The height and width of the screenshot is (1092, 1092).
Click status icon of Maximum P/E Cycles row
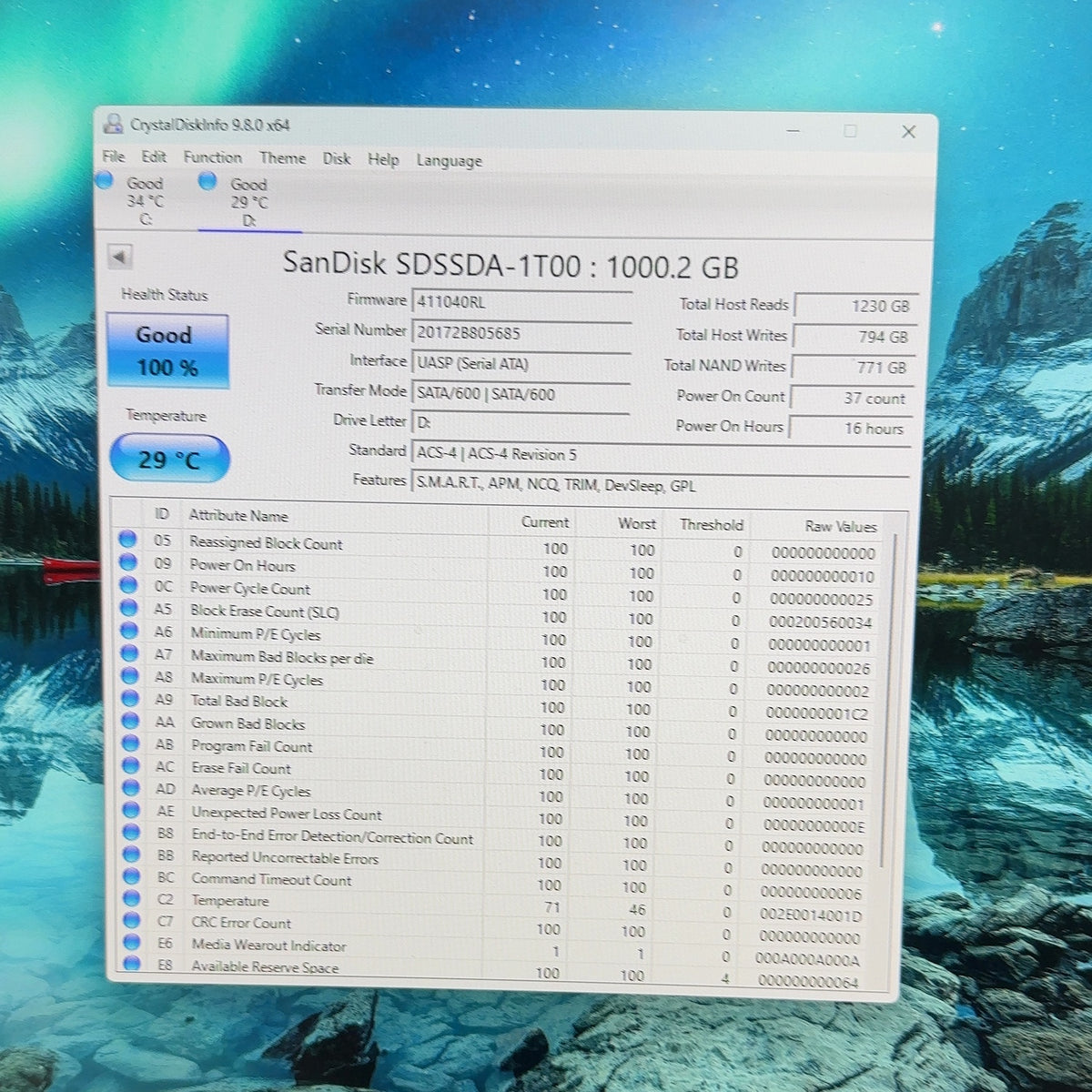coord(128,676)
